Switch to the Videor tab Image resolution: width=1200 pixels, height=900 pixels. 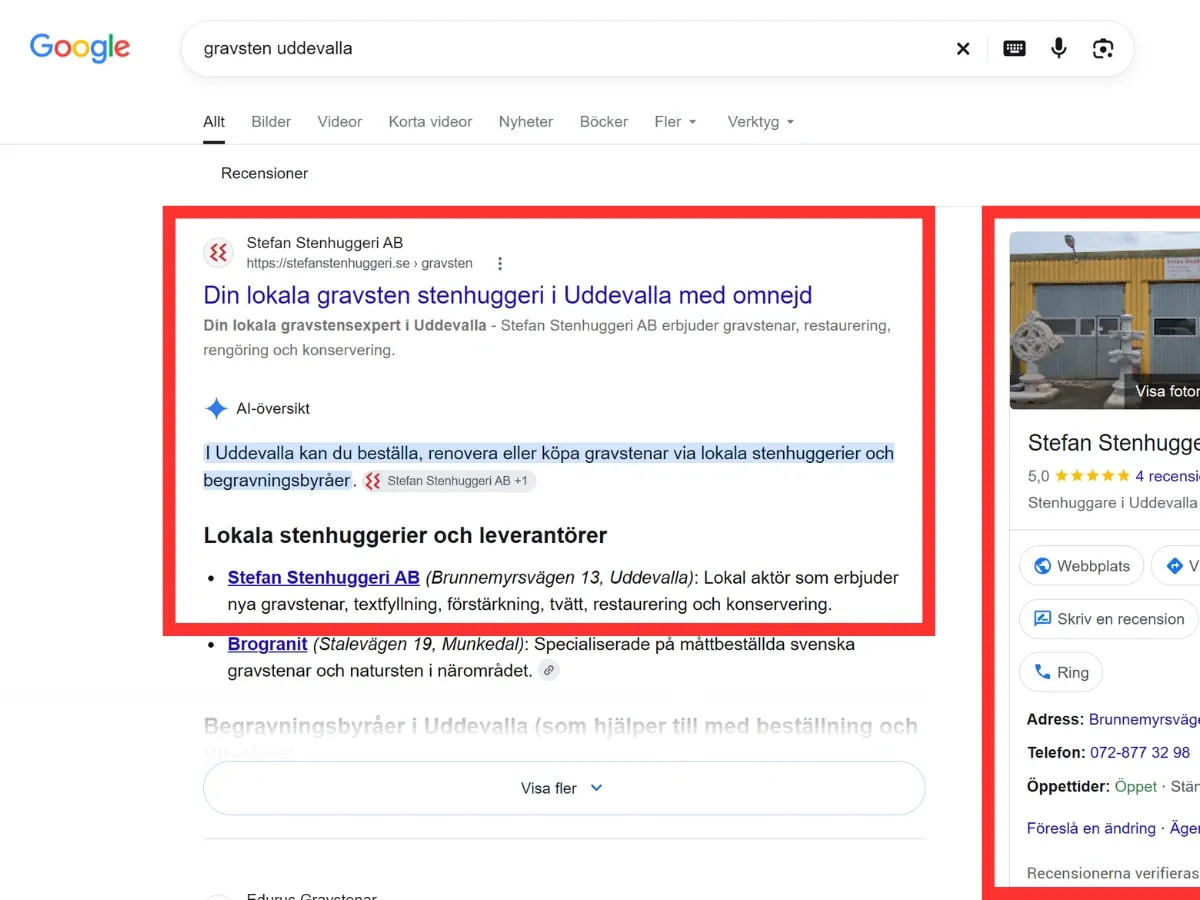(x=340, y=122)
